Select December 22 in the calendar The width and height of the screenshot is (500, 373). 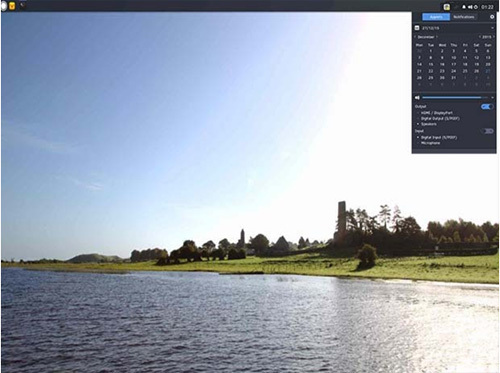click(x=431, y=71)
